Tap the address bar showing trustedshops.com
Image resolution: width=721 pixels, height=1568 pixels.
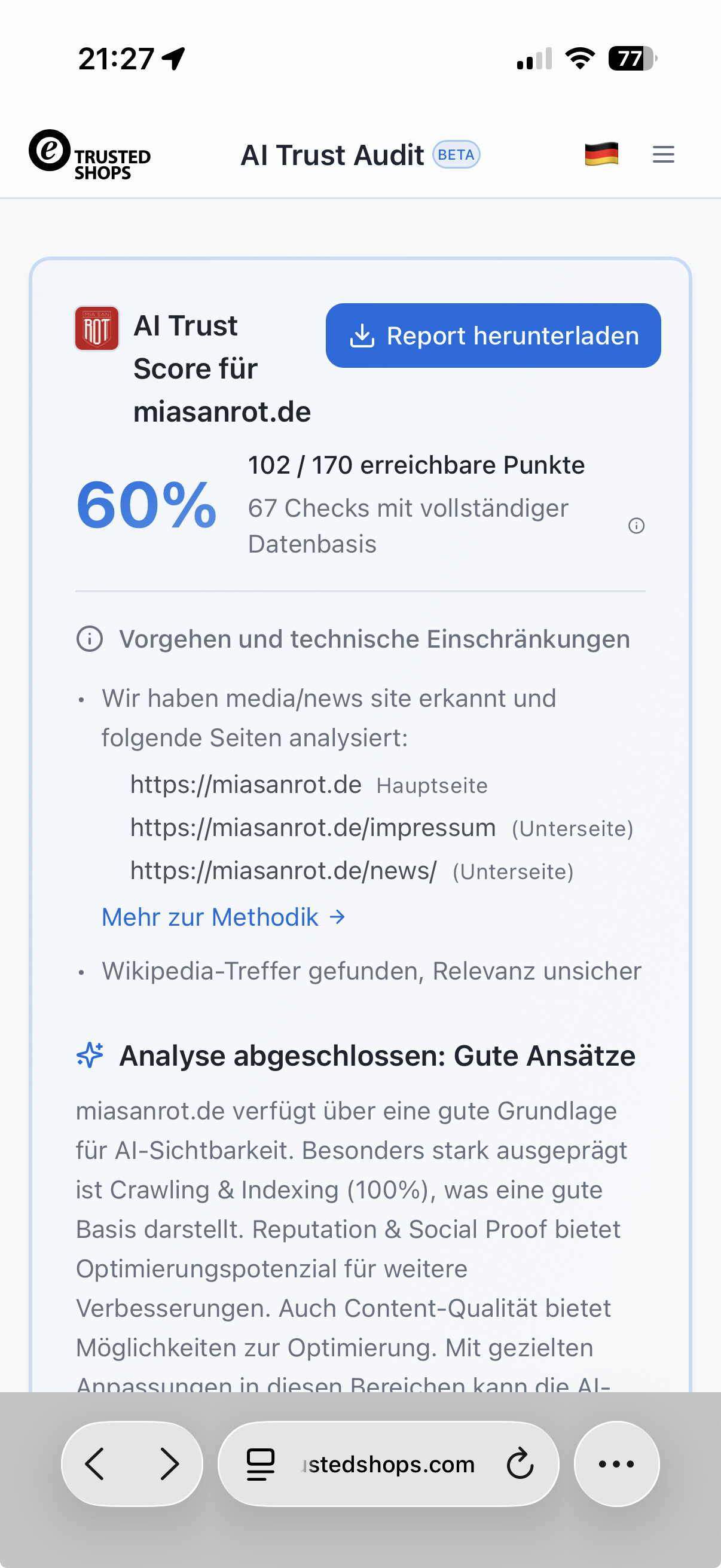[388, 1464]
